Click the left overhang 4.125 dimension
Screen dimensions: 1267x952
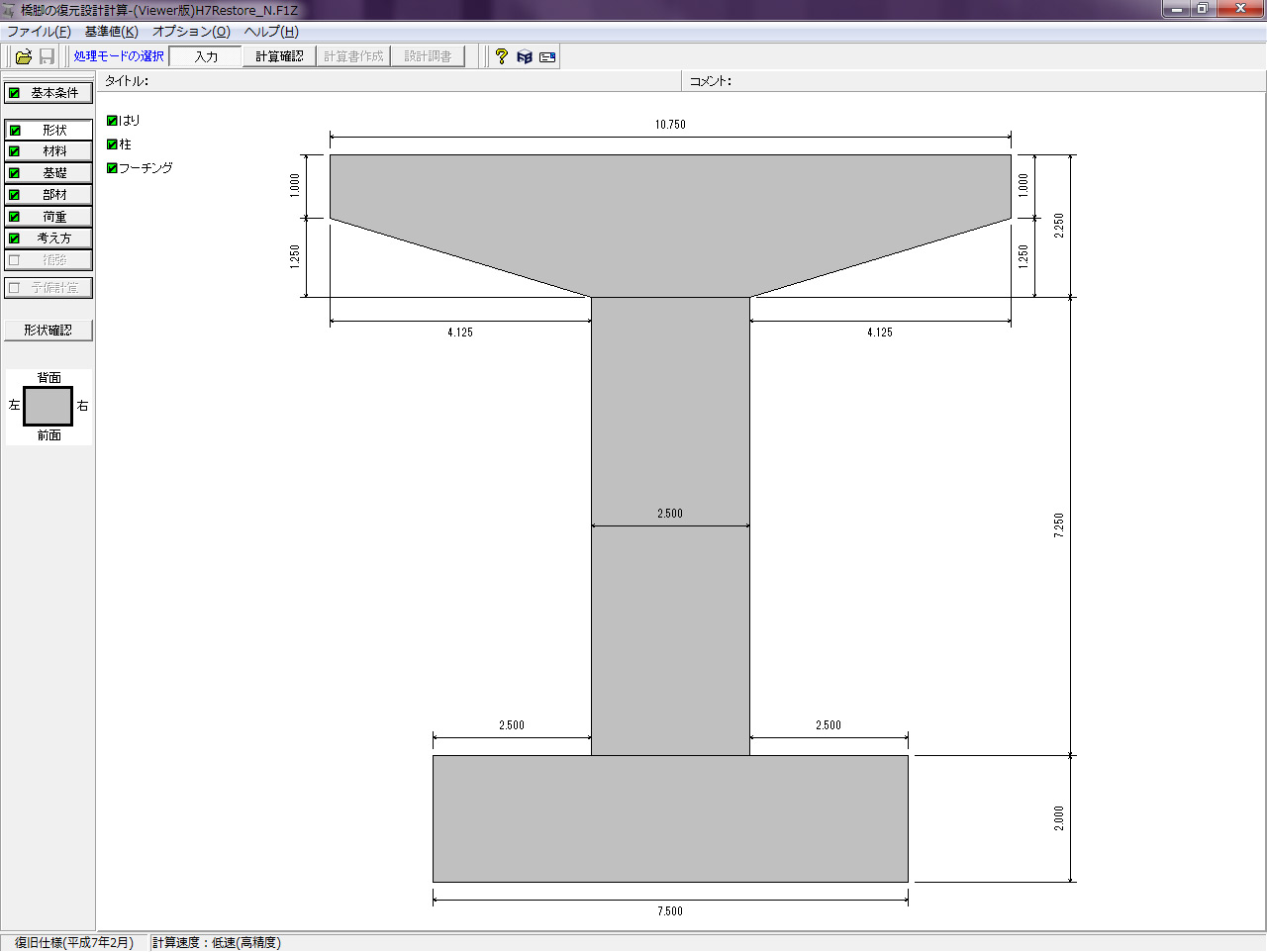(460, 333)
